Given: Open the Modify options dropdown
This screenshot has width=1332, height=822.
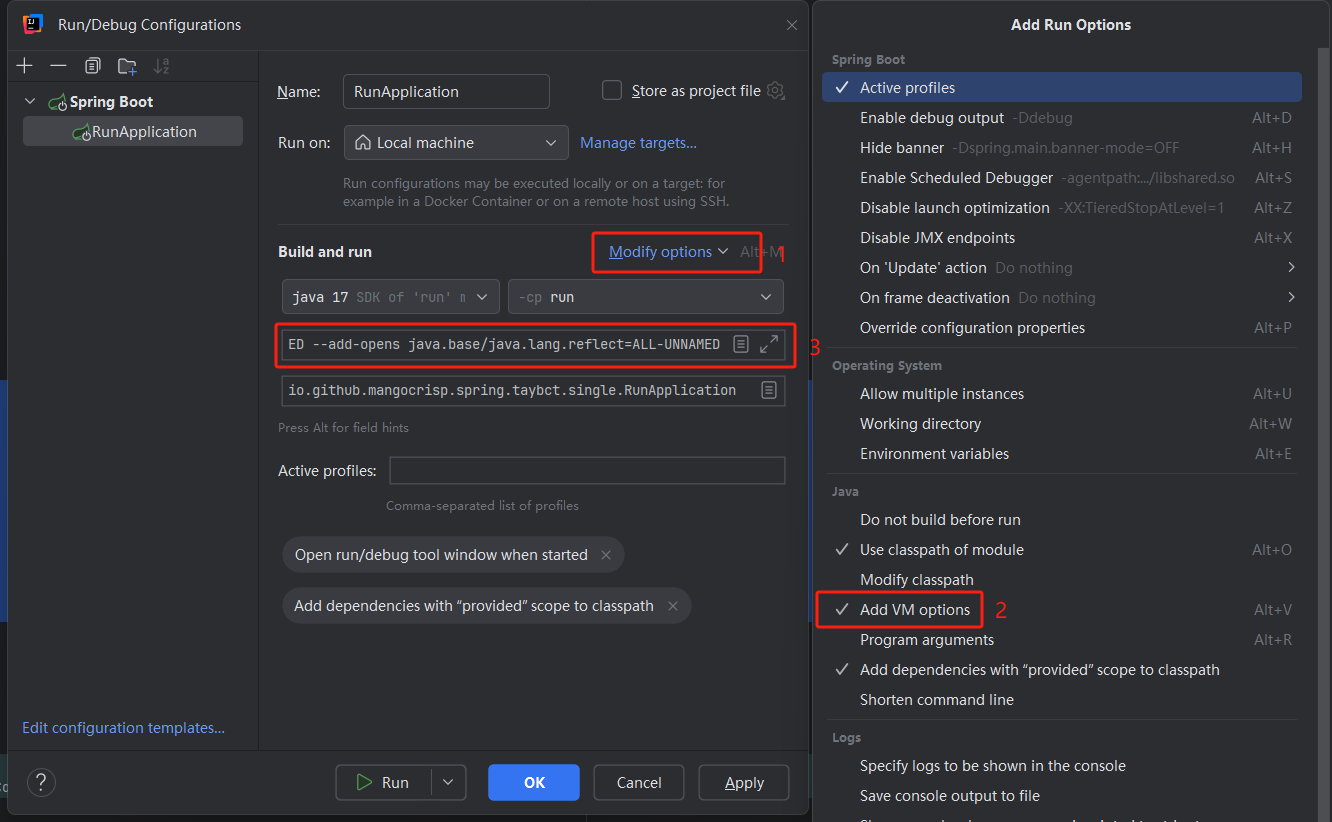Looking at the screenshot, I should point(669,252).
